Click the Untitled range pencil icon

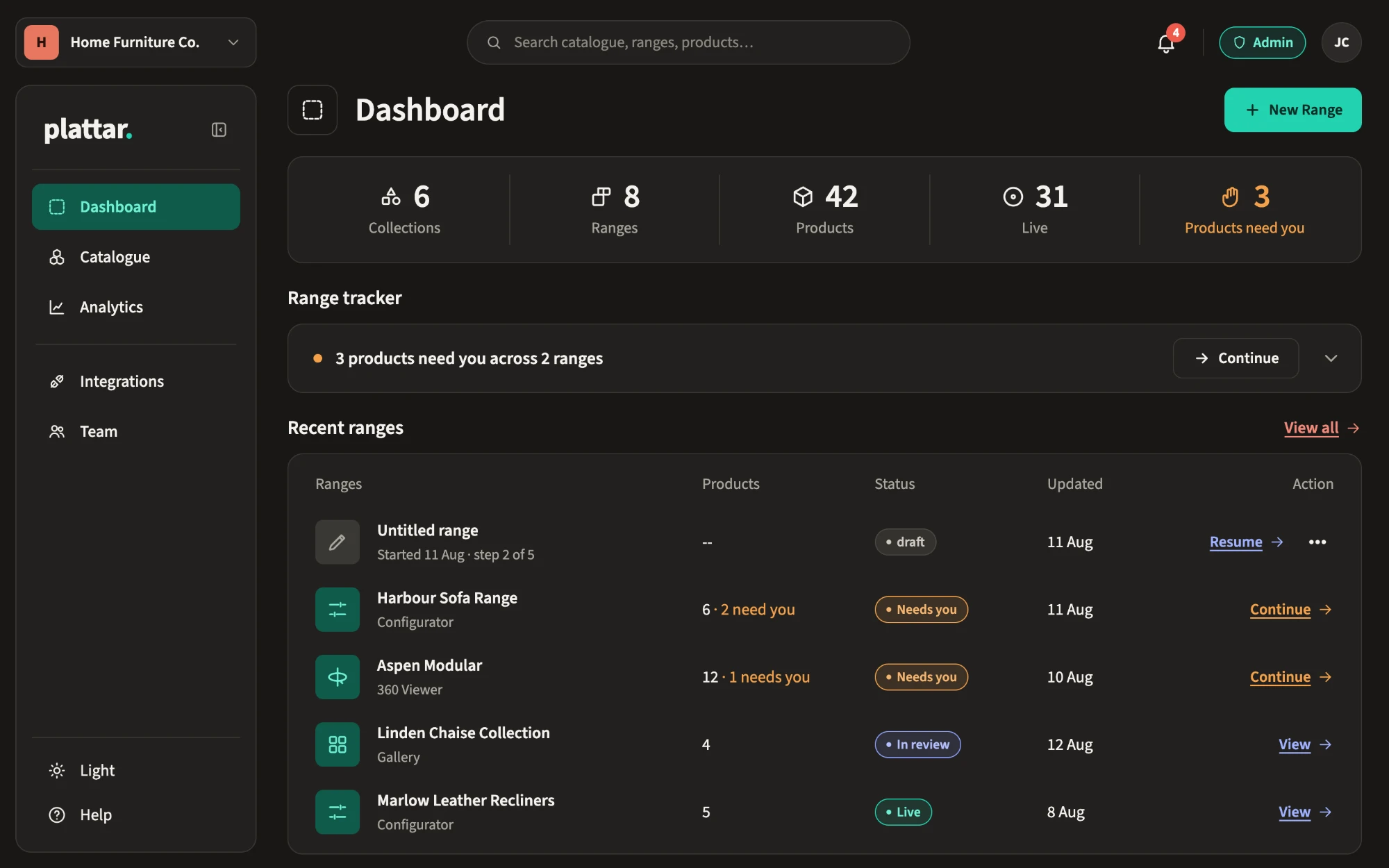coord(338,542)
